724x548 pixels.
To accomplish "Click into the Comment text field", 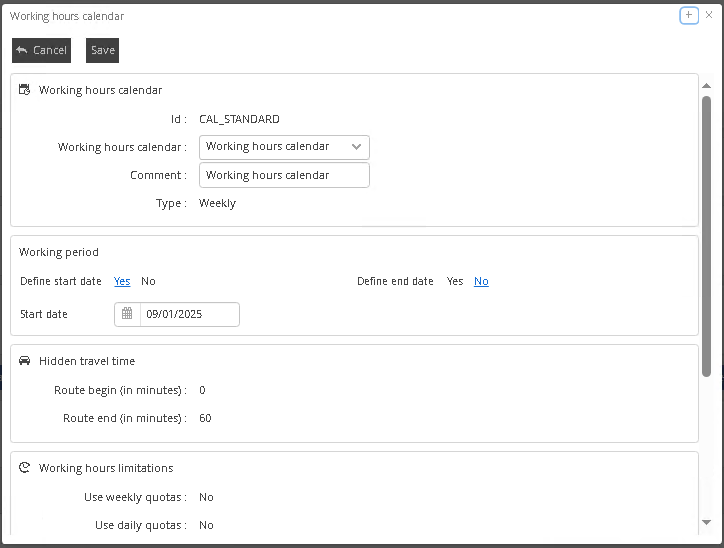I will [x=284, y=175].
